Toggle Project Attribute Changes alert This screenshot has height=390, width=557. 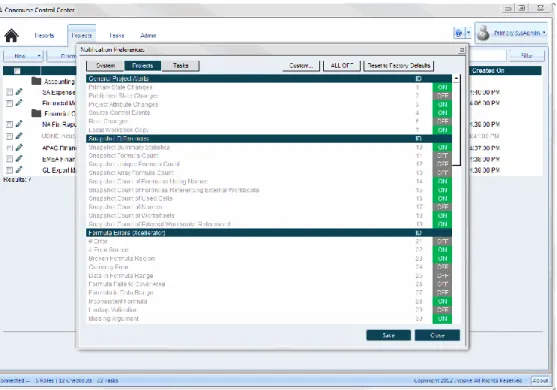click(442, 104)
